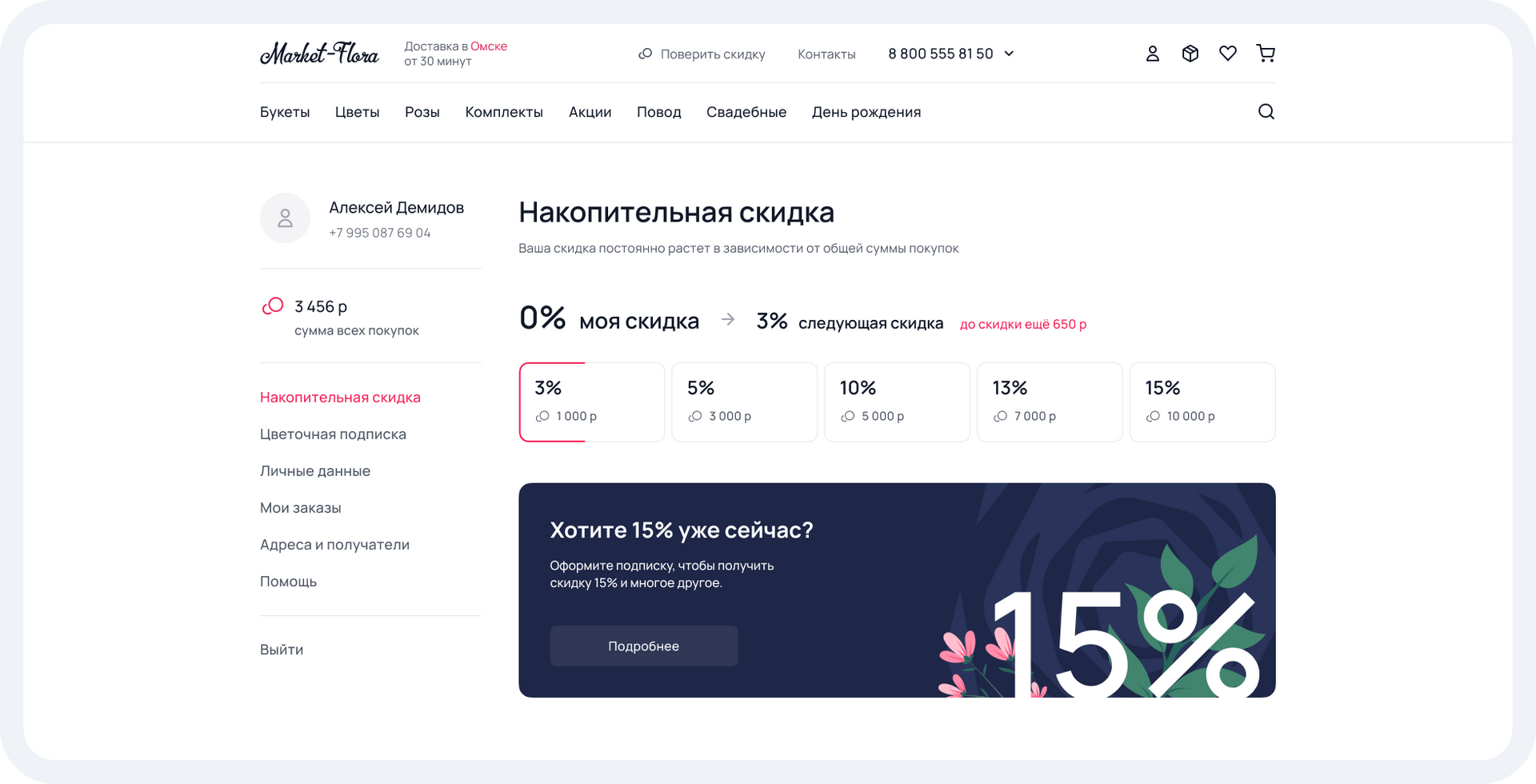Click the Хотите 15% уже сейчас? heading
1536x784 pixels.
pos(682,530)
